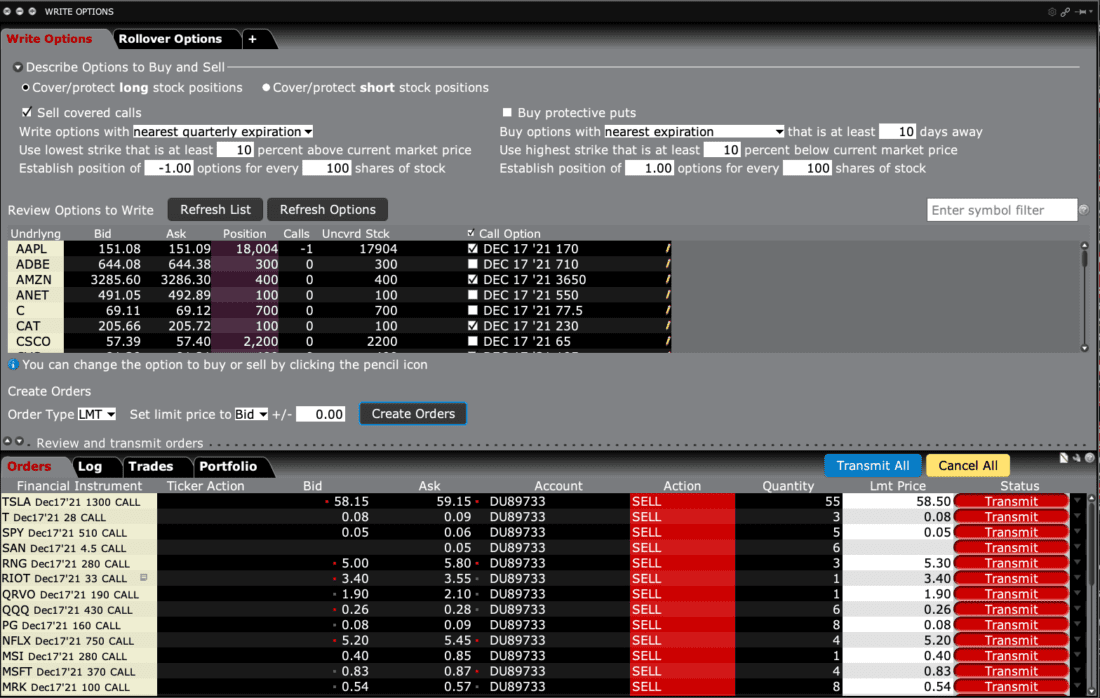The width and height of the screenshot is (1100, 698).
Task: Click orders list scrollbar up arrow
Action: point(1092,498)
